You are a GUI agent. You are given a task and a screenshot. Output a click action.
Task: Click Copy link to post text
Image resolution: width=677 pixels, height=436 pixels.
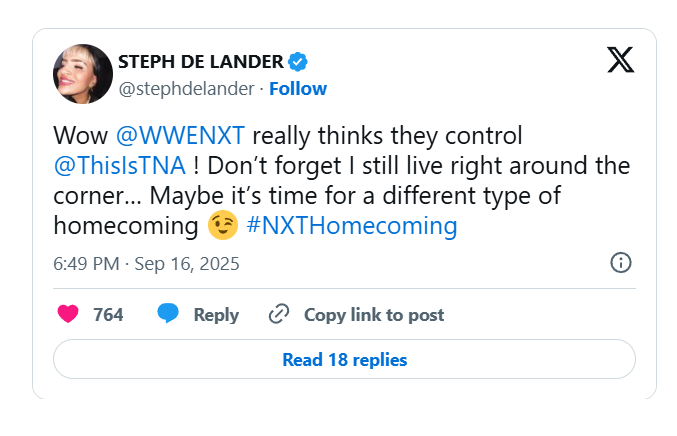click(x=373, y=315)
